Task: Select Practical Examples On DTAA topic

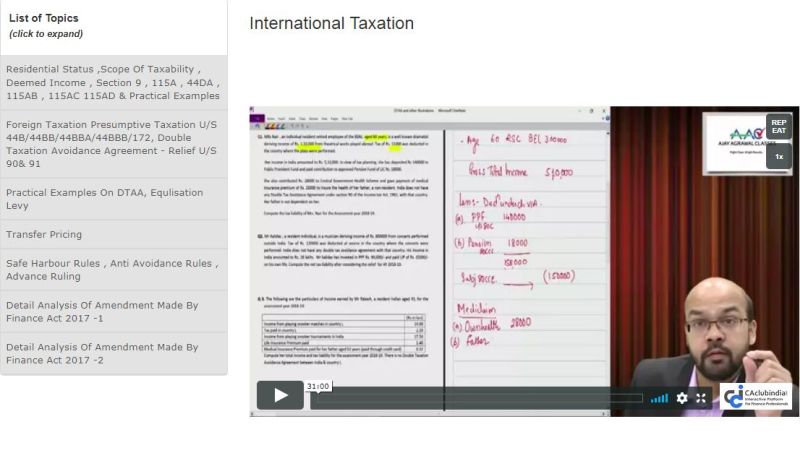Action: tap(113, 198)
